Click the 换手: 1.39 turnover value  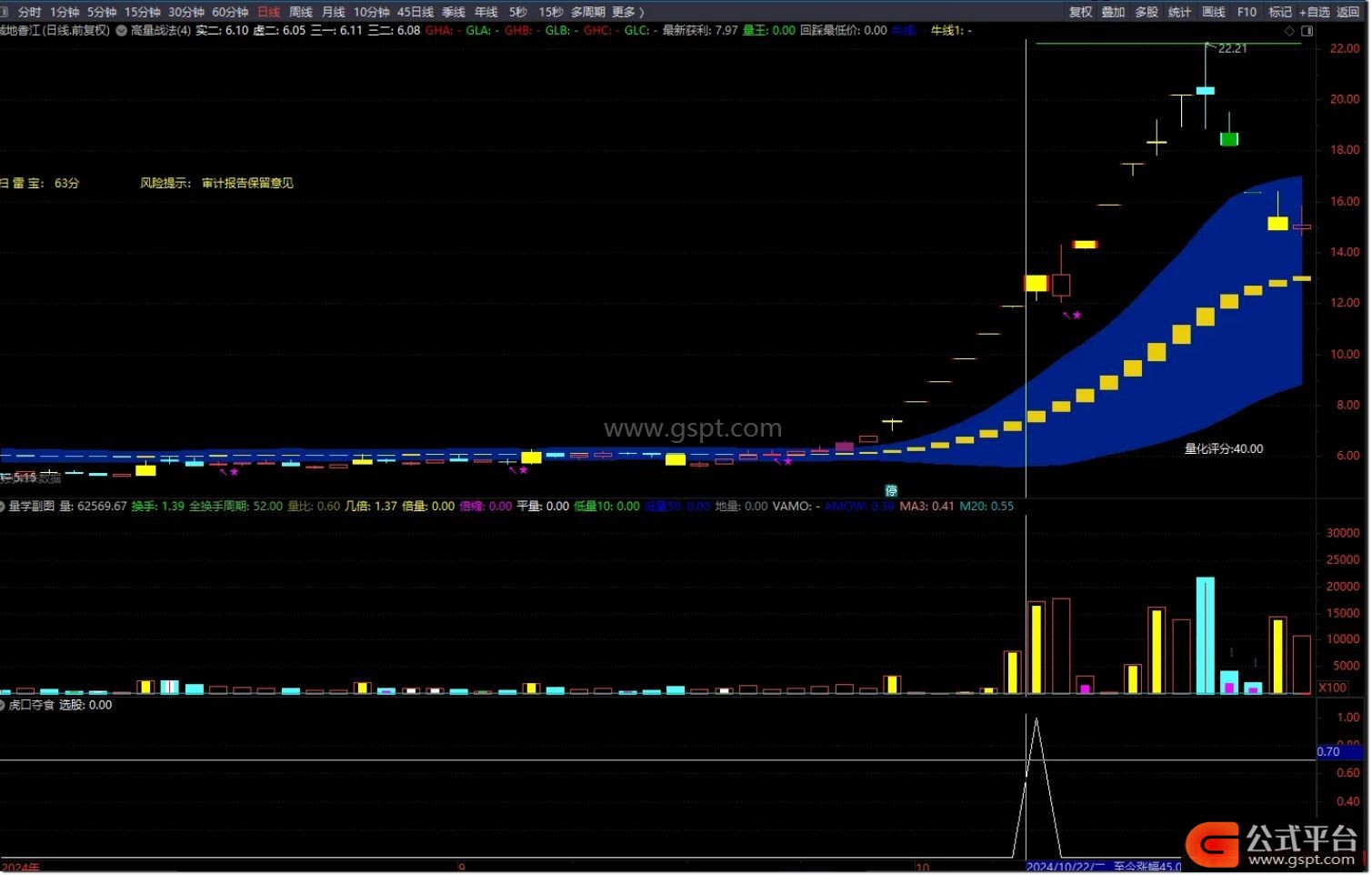click(x=157, y=507)
